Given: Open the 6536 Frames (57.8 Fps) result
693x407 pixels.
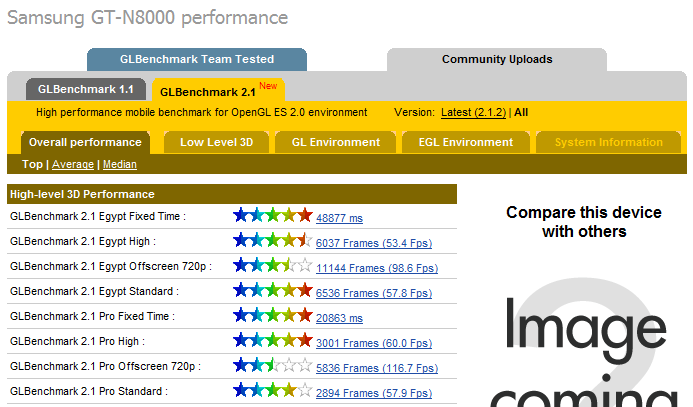Looking at the screenshot, I should 374,293.
